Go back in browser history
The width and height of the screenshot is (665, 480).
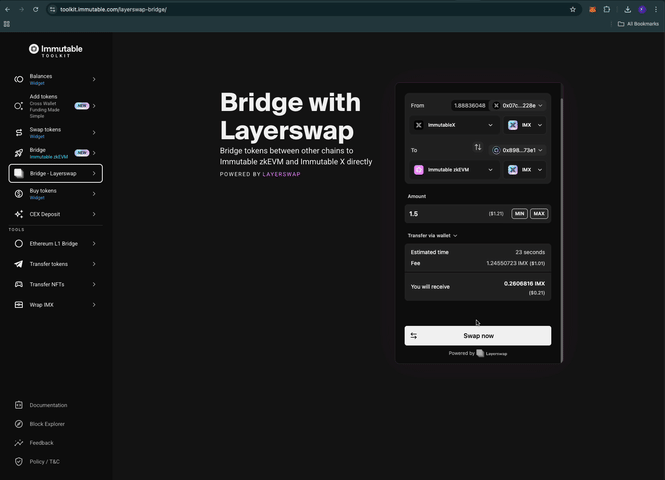pyautogui.click(x=8, y=9)
